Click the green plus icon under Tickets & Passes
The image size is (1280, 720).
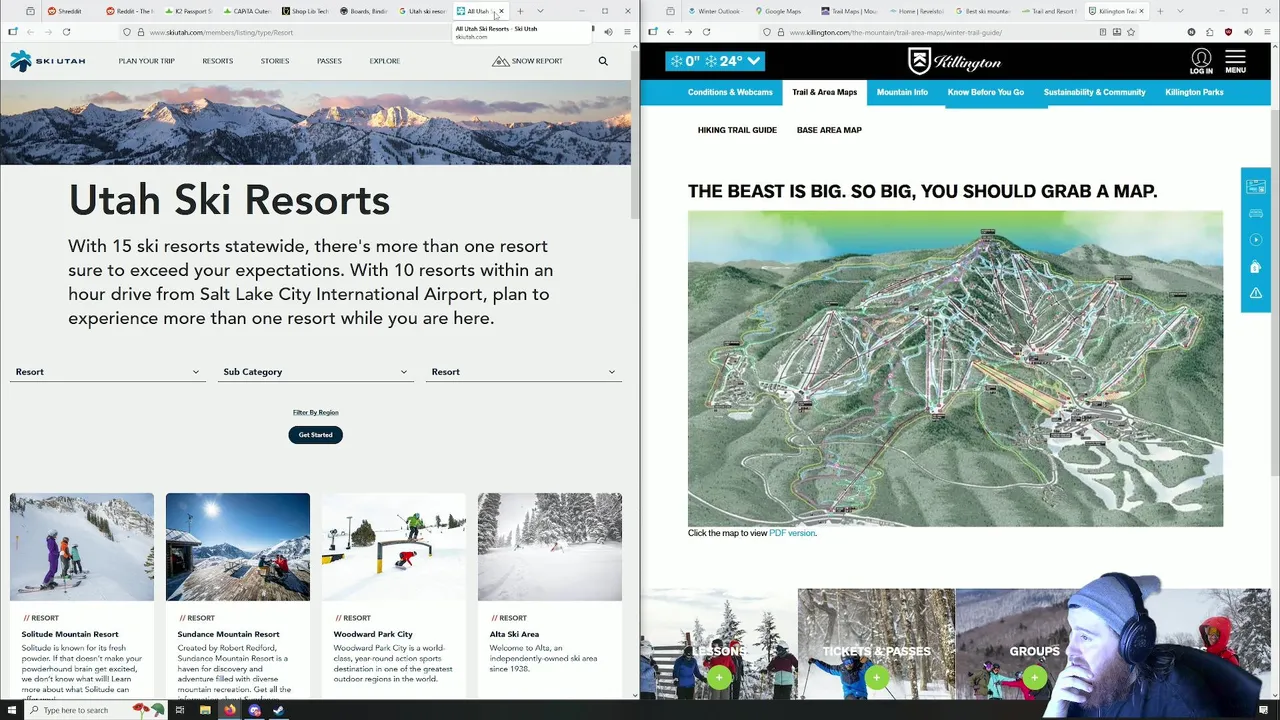(x=876, y=678)
